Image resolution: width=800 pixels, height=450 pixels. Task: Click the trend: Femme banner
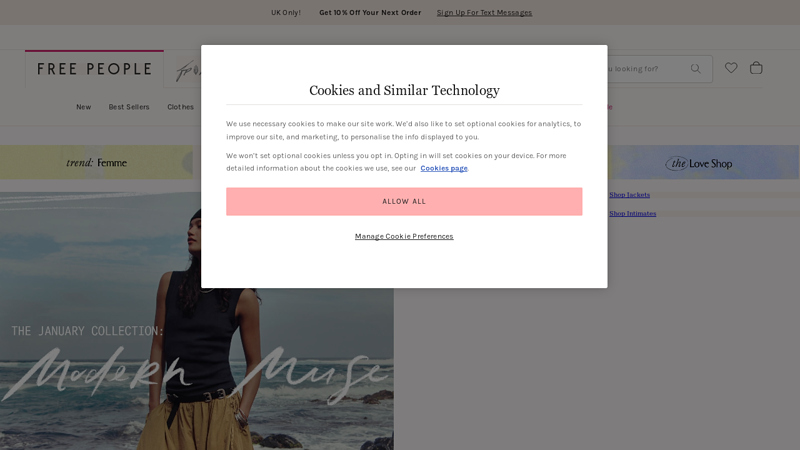[96, 162]
